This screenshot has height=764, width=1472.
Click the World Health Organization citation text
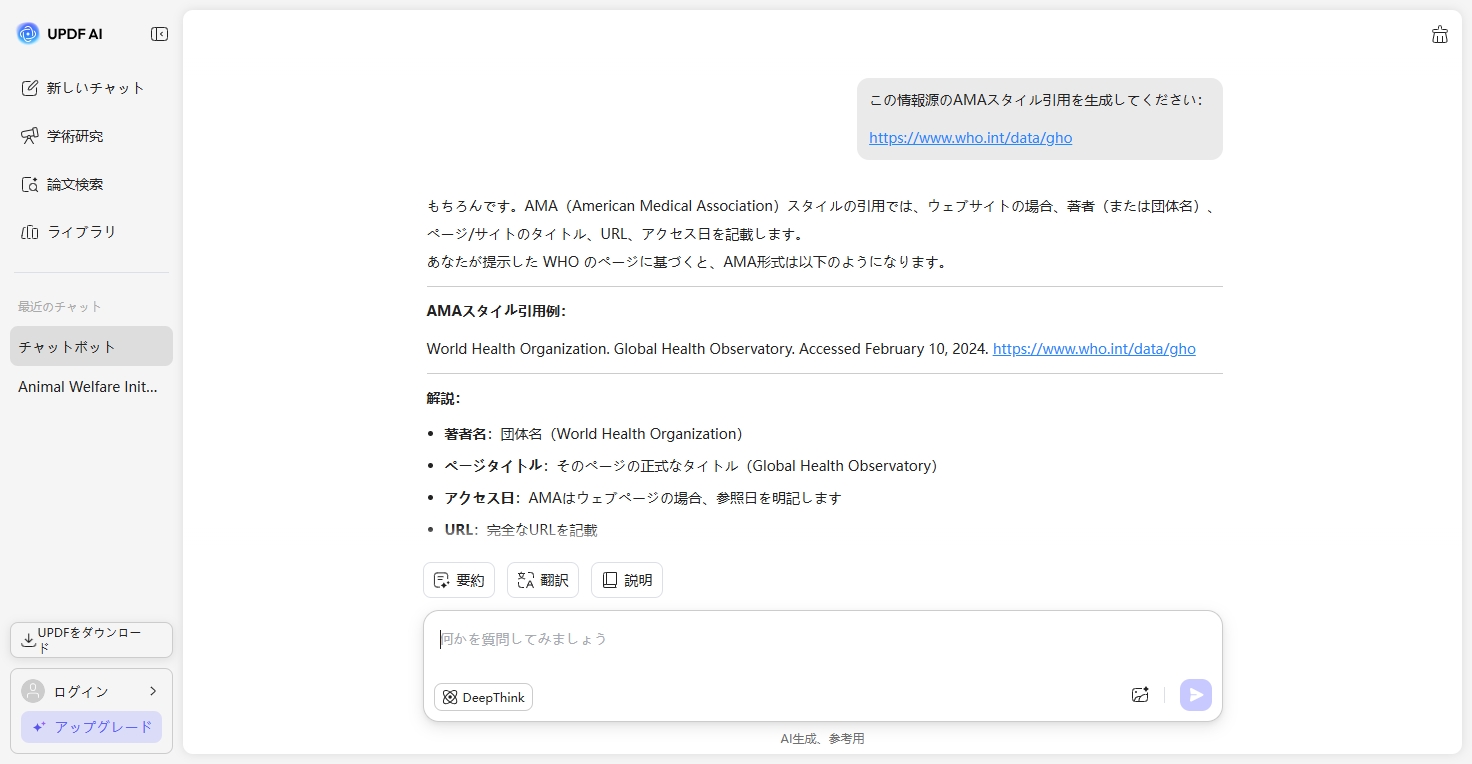tap(708, 349)
